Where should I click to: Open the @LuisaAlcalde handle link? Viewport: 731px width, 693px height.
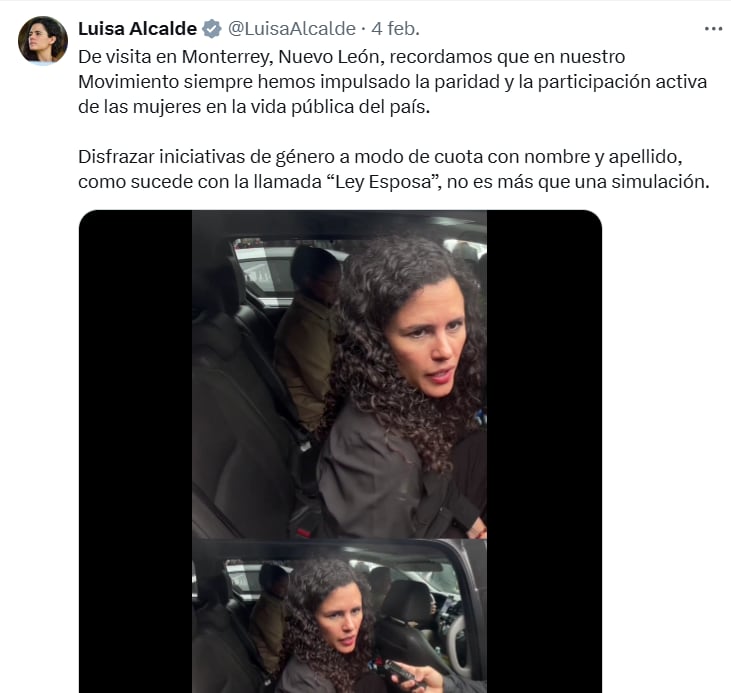coord(292,29)
